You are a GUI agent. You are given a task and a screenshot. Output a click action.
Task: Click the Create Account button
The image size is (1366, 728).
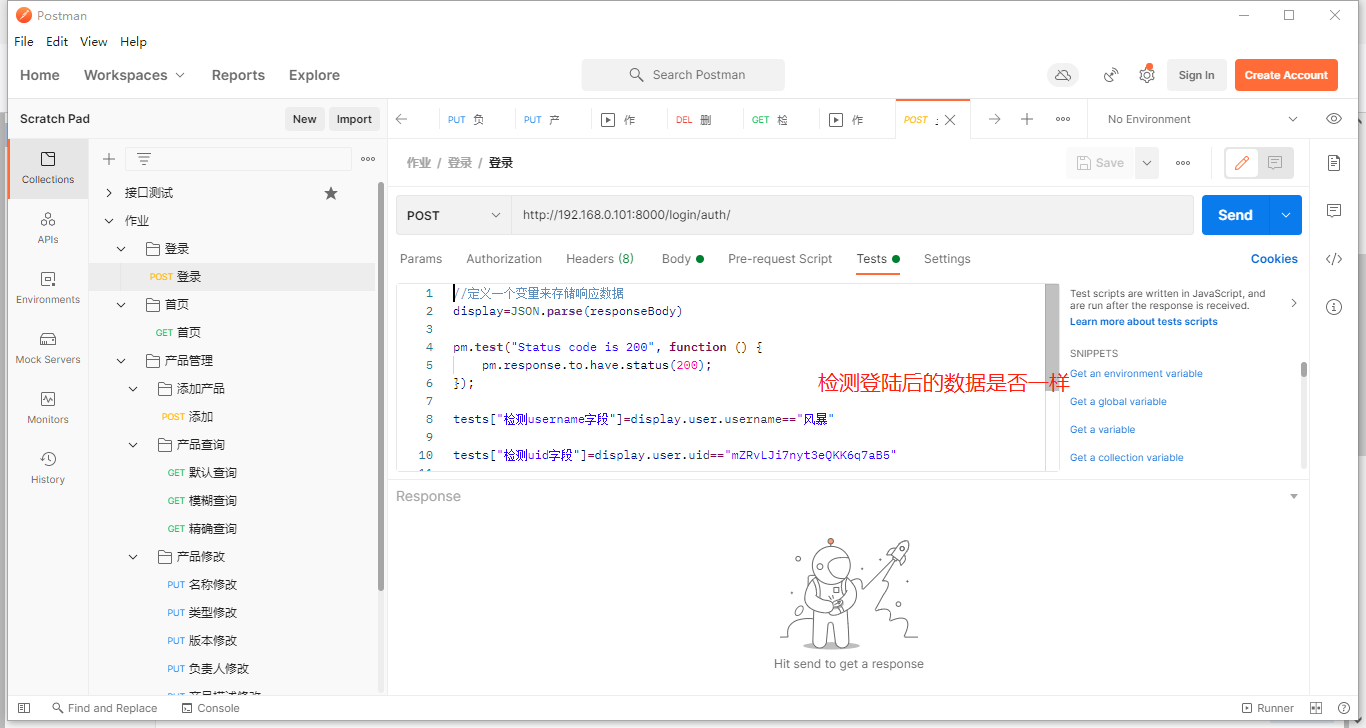click(x=1286, y=75)
